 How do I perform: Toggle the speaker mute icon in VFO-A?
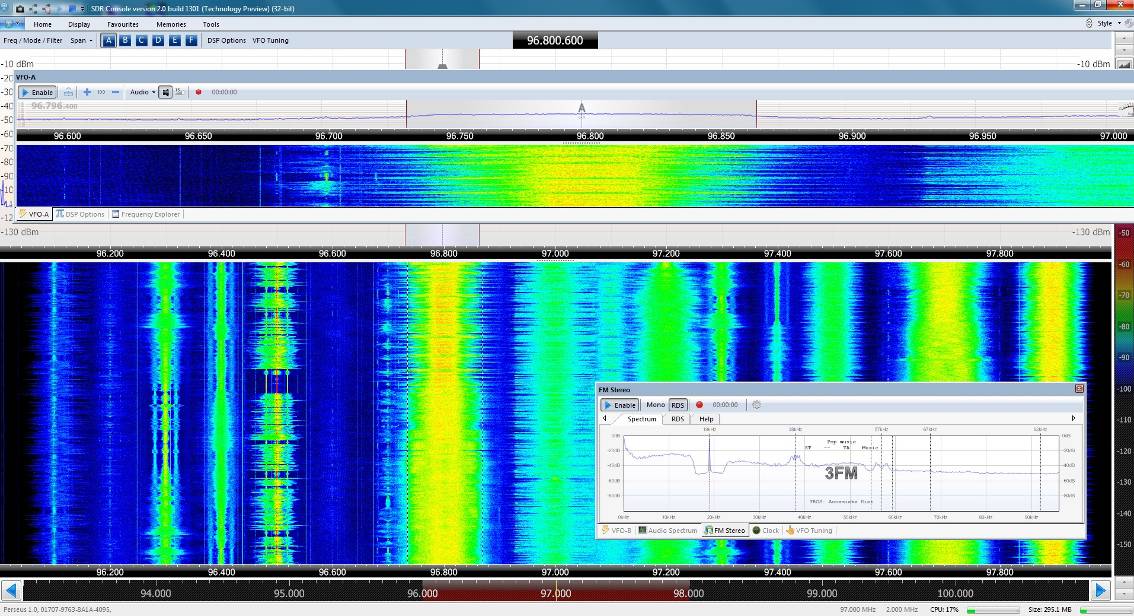166,92
